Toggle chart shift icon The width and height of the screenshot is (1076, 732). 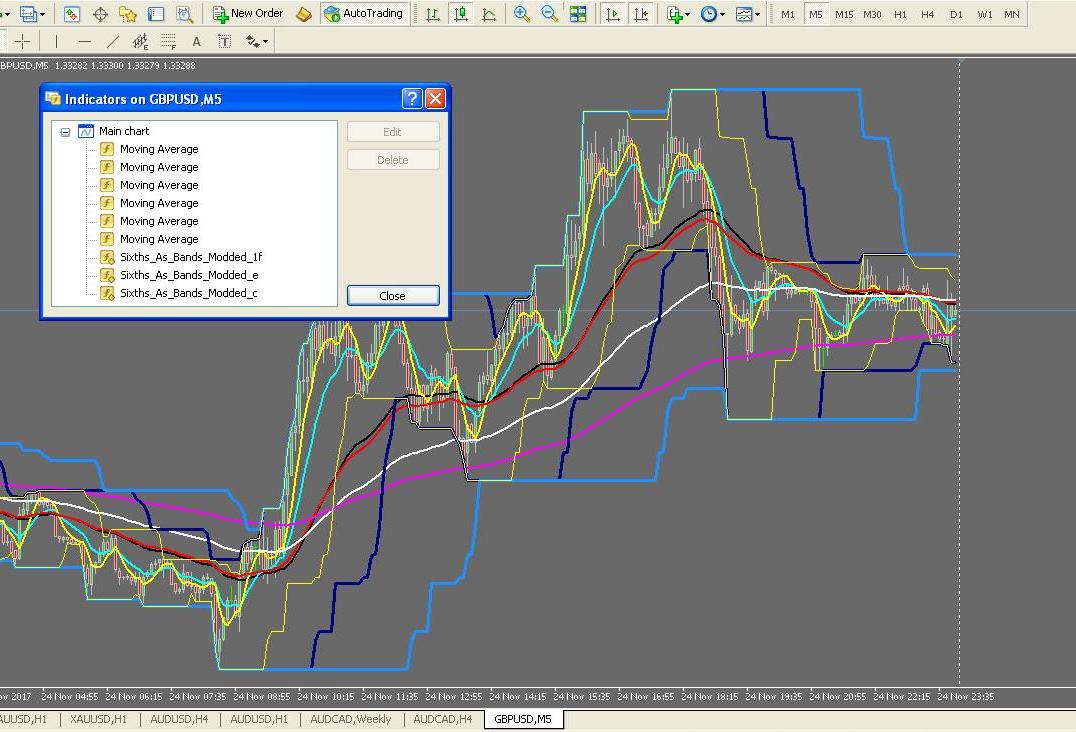point(641,14)
